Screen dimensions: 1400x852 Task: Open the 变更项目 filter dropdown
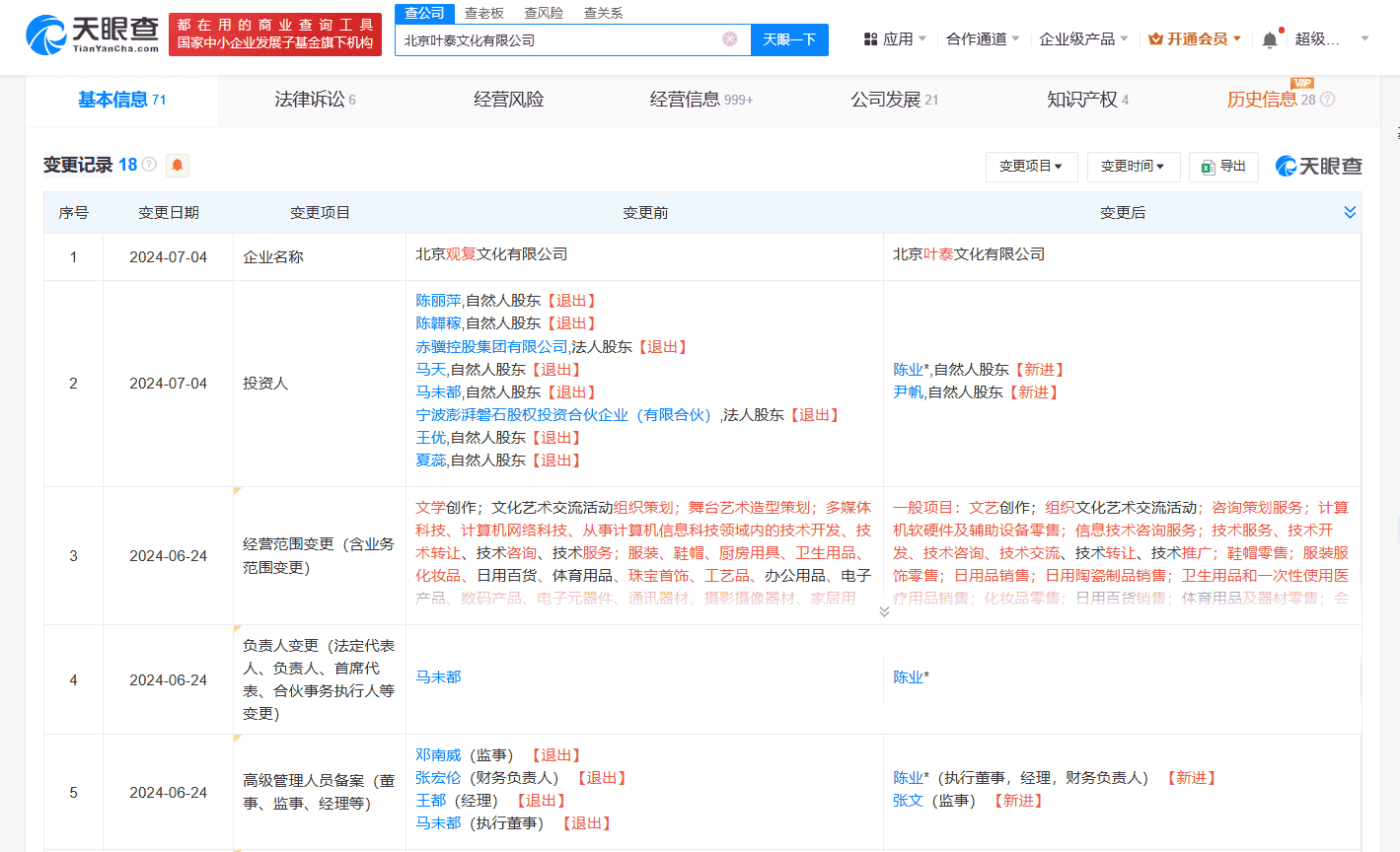point(1031,166)
